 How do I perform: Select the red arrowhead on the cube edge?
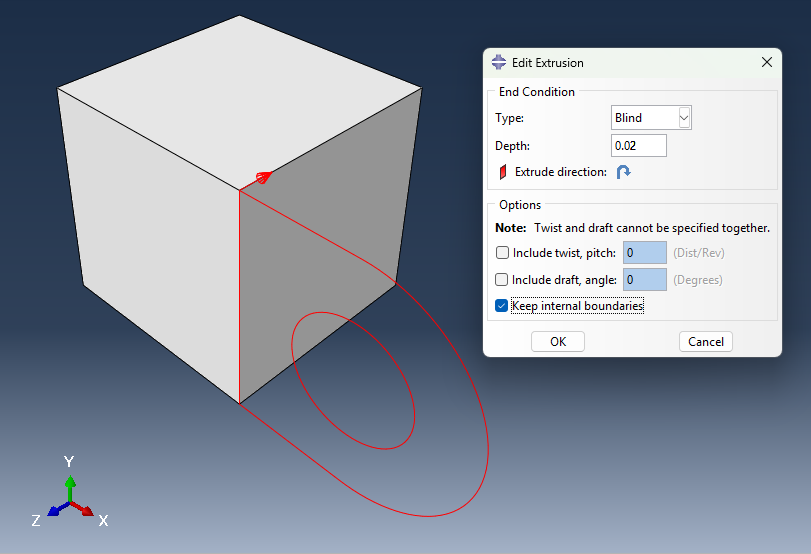pos(263,178)
